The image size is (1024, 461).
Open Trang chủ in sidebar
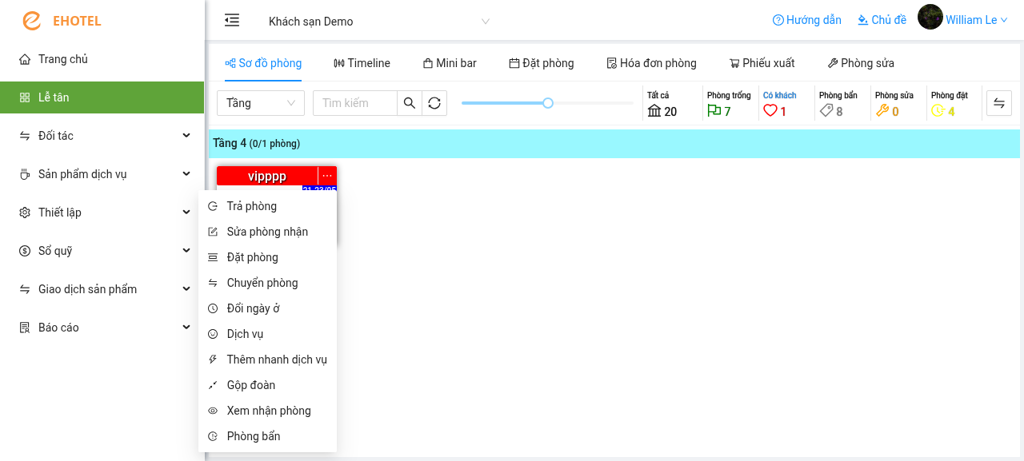click(102, 59)
